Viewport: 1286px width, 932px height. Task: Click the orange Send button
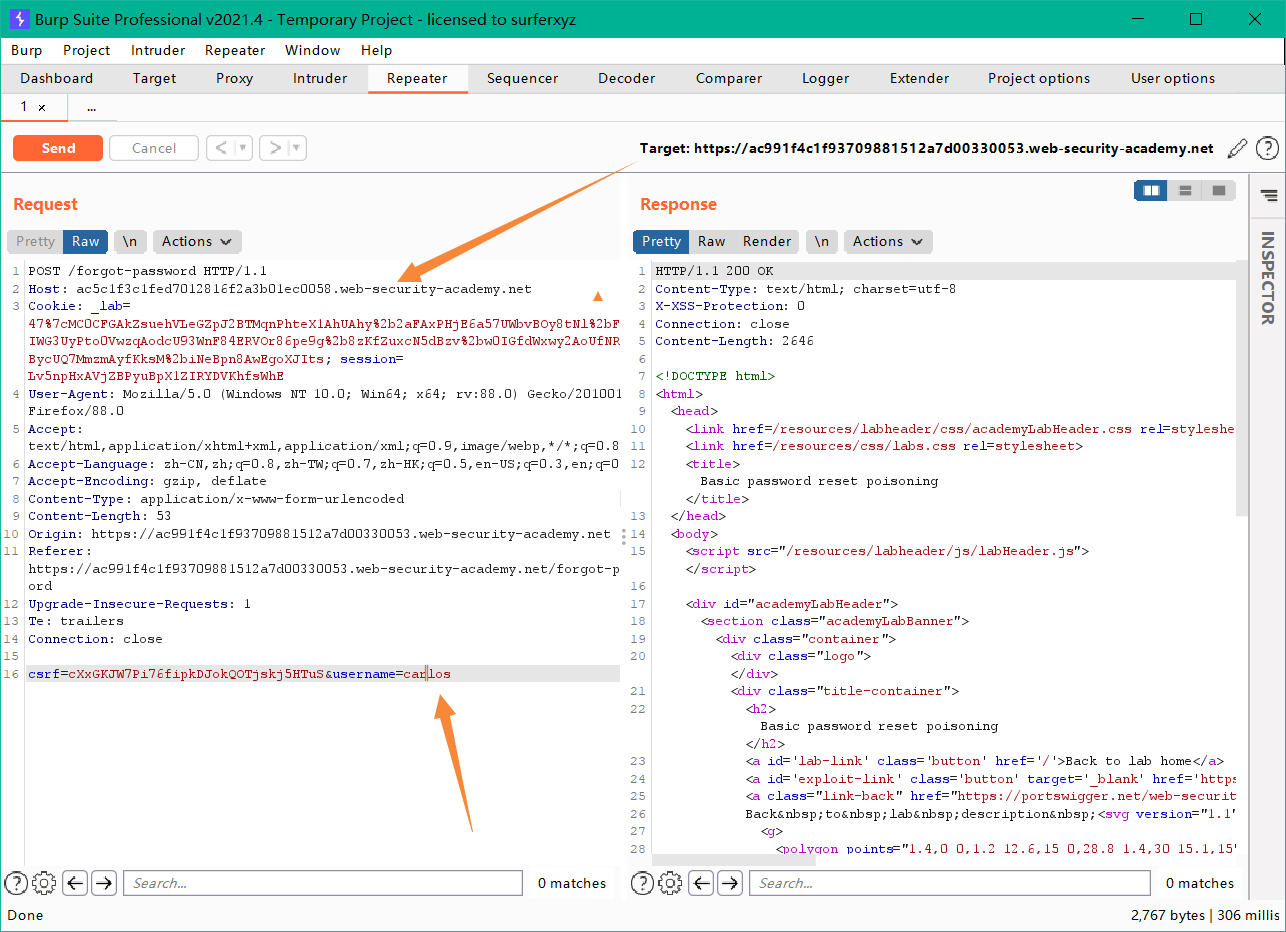coord(58,148)
